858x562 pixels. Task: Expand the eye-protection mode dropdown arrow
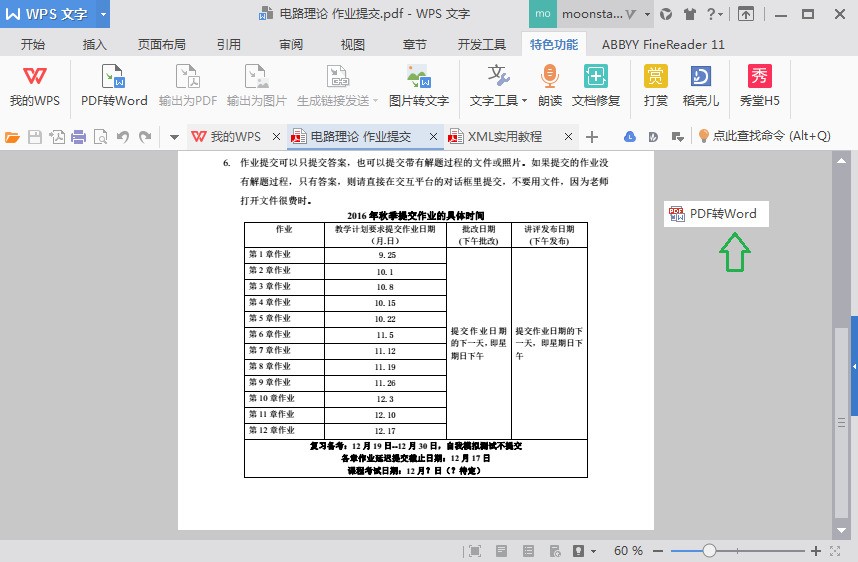pos(593,551)
